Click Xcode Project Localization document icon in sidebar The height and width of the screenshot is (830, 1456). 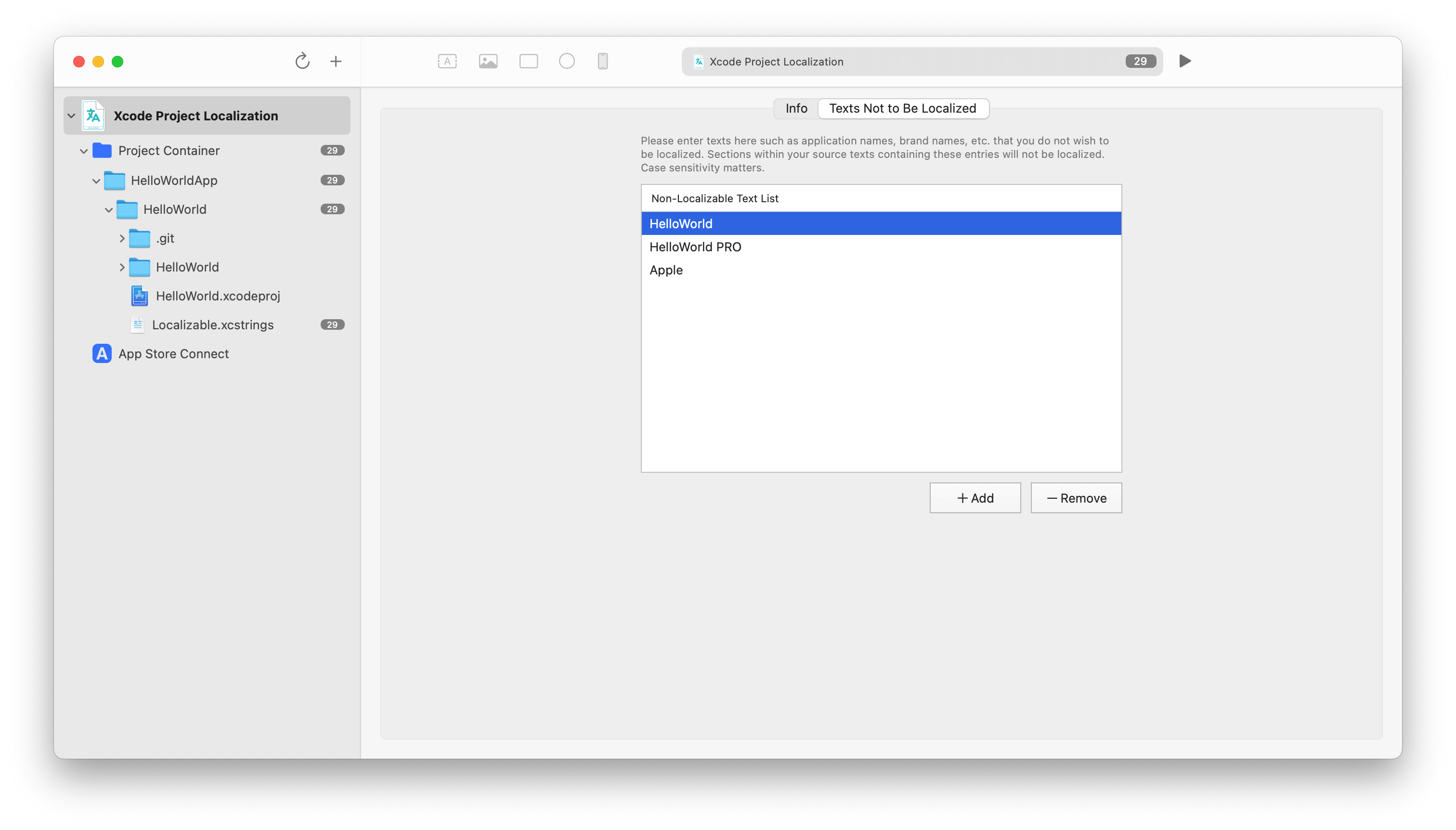(93, 116)
